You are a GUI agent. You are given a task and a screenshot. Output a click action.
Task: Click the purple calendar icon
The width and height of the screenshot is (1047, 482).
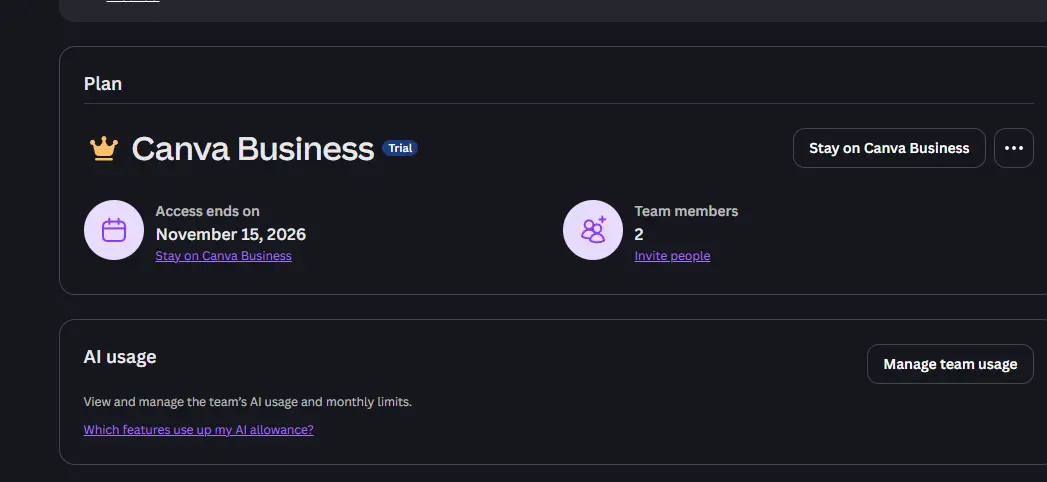(x=114, y=230)
